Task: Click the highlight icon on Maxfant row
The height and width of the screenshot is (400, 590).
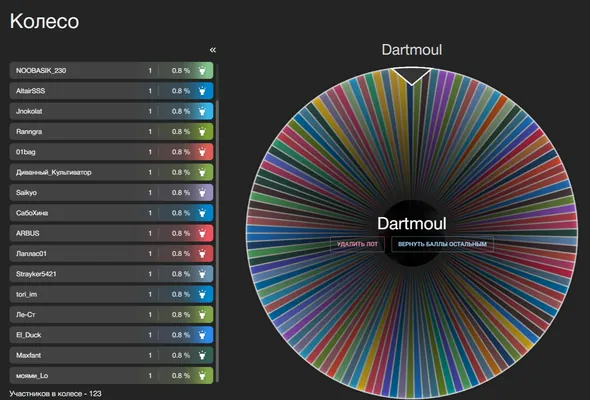Action: 202,355
